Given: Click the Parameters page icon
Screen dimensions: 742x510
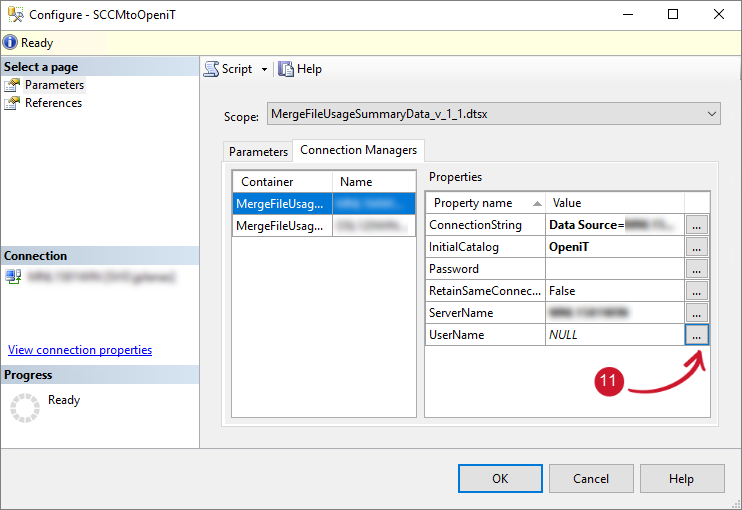Looking at the screenshot, I should point(12,85).
